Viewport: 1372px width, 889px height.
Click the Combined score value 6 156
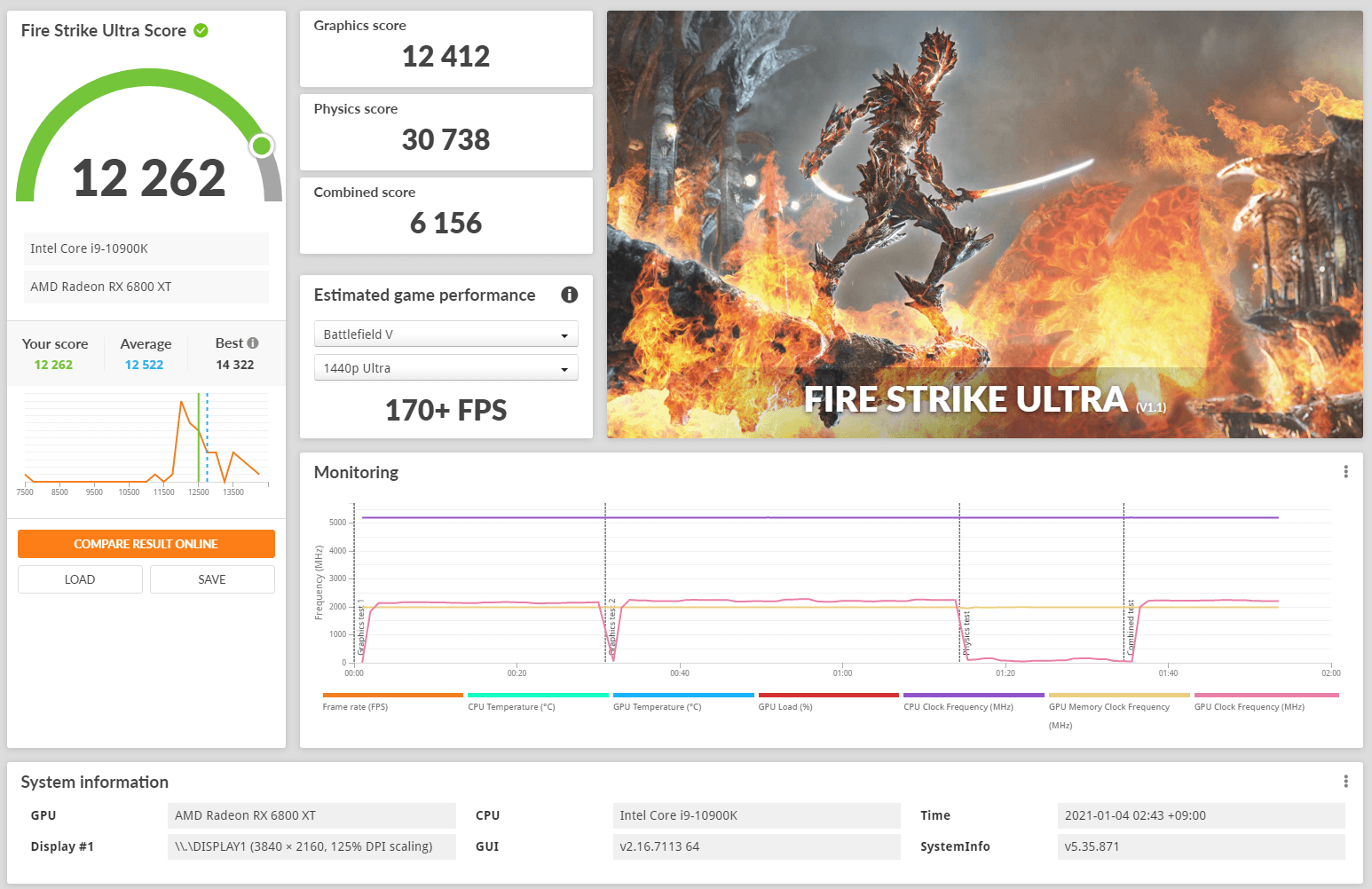[x=446, y=224]
